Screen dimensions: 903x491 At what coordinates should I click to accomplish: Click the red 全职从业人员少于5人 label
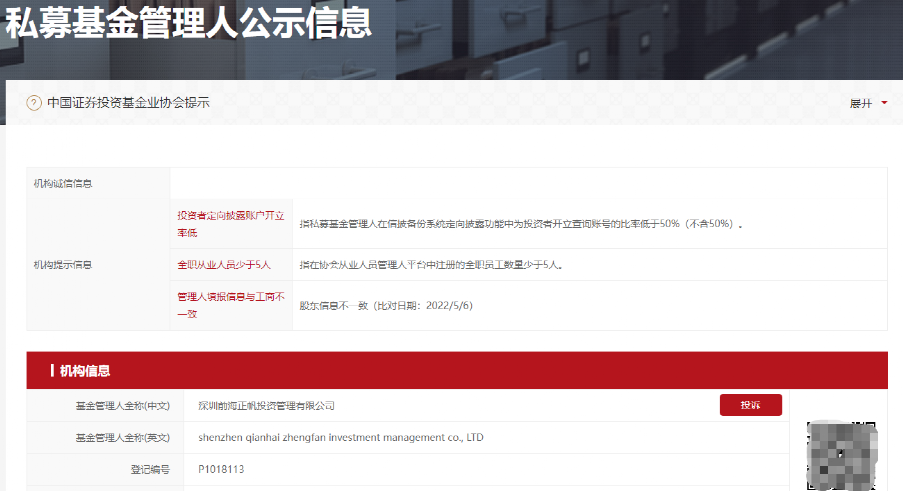(x=224, y=265)
